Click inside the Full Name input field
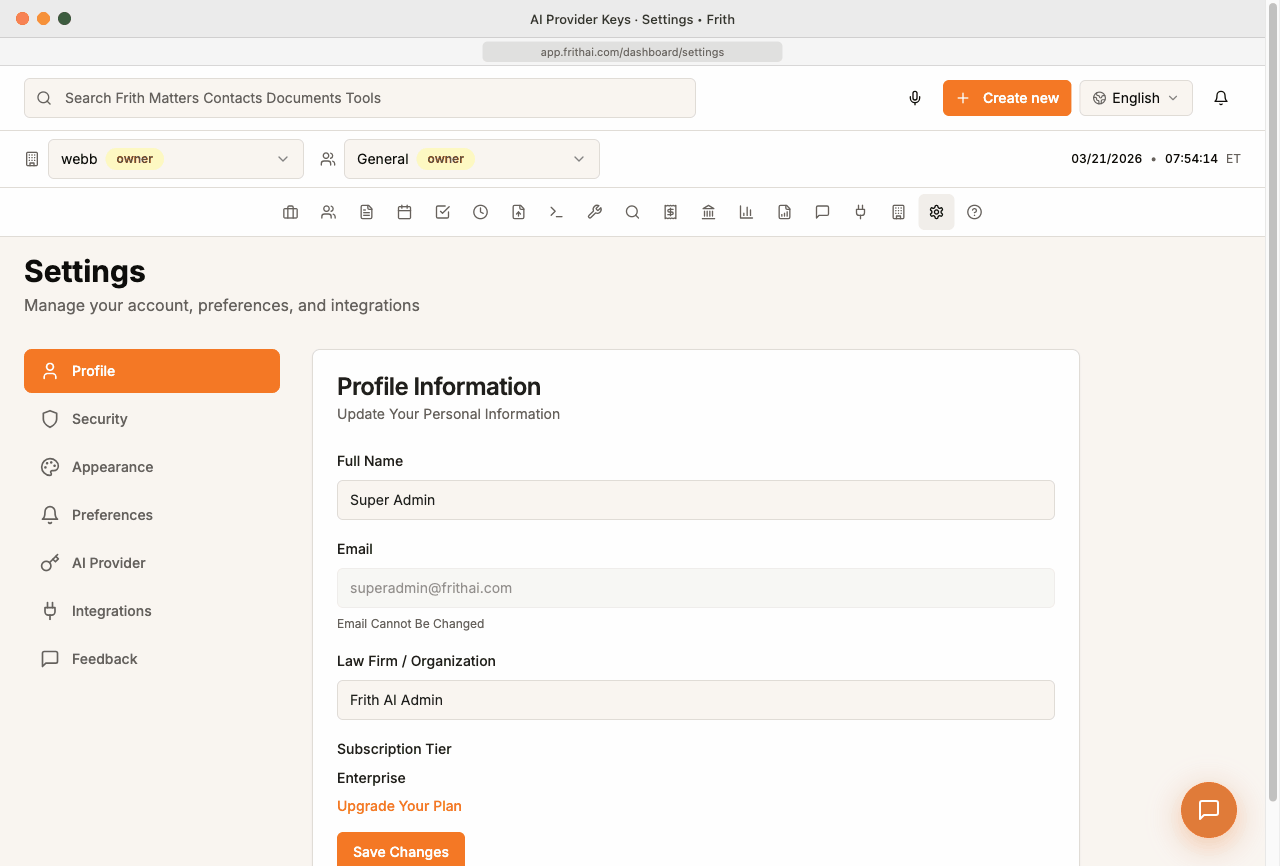This screenshot has height=866, width=1280. click(x=695, y=500)
